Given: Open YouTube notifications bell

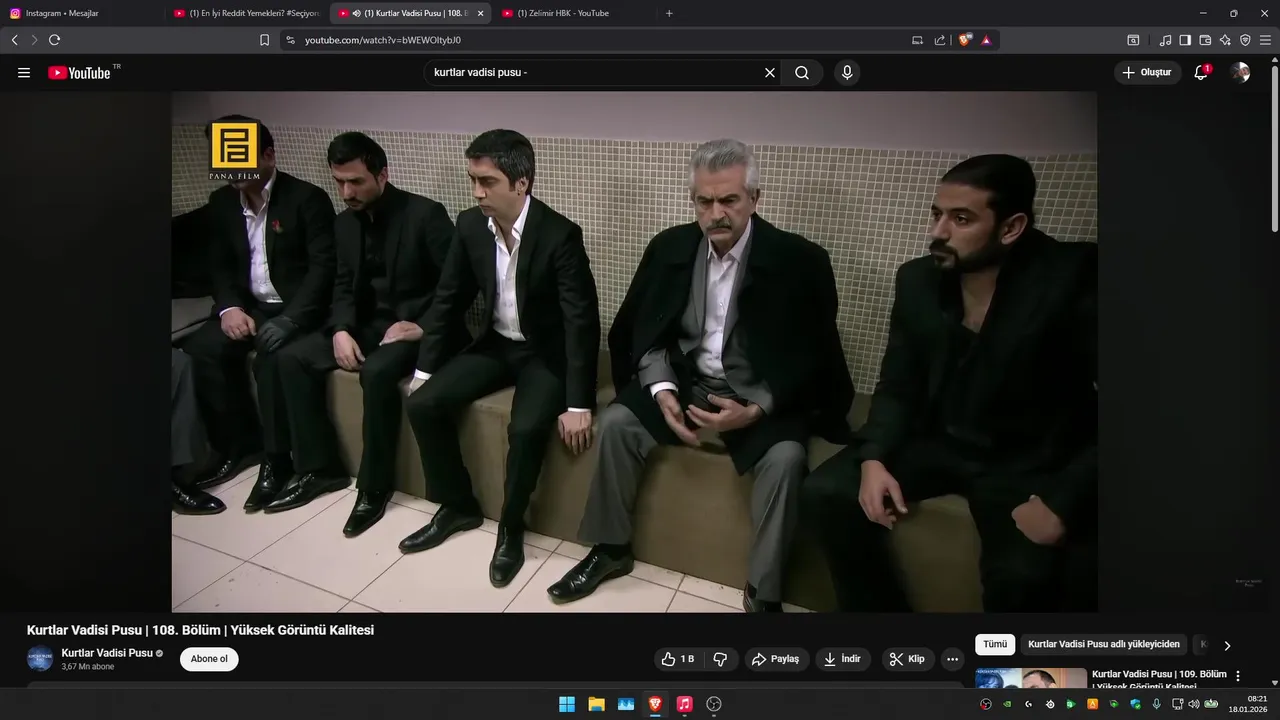Looking at the screenshot, I should tap(1201, 72).
